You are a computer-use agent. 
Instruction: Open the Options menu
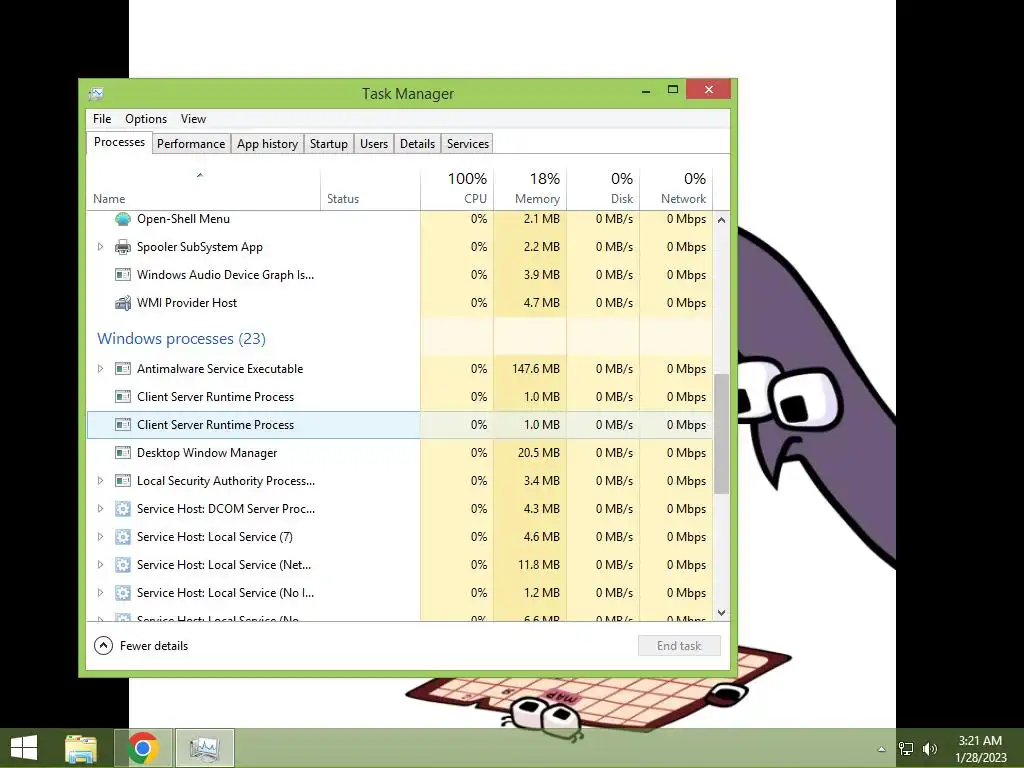point(146,119)
